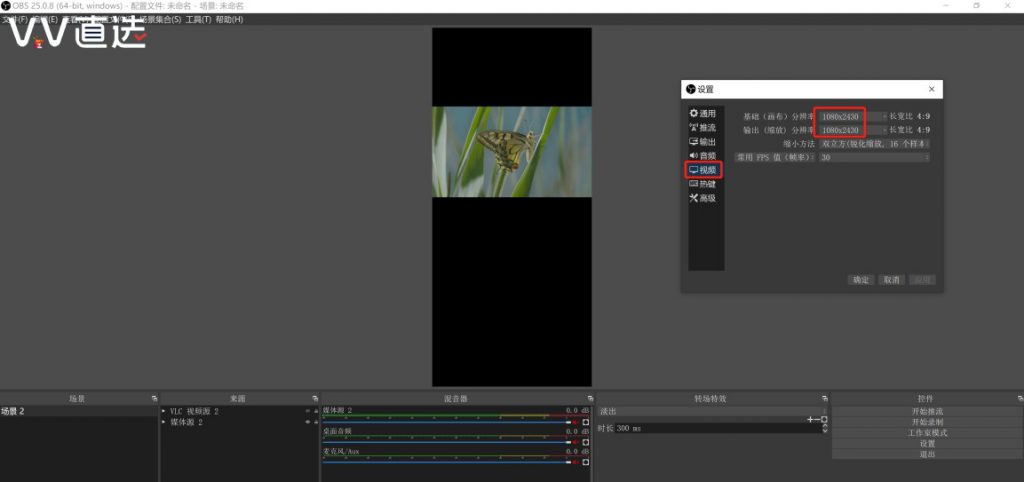Select the 推流 (Stream) settings category
The width and height of the screenshot is (1024, 482).
click(x=702, y=128)
